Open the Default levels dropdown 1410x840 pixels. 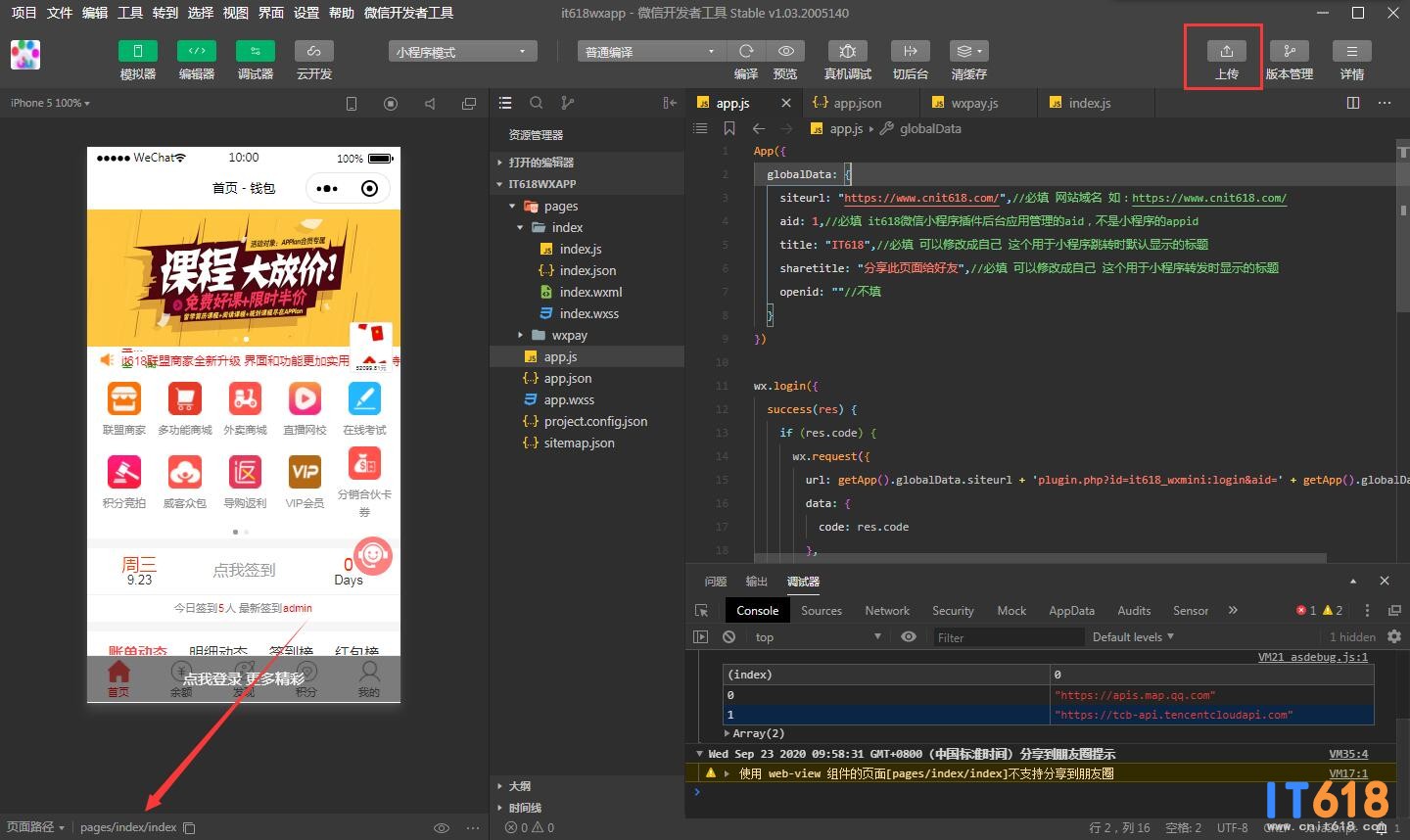[1133, 636]
